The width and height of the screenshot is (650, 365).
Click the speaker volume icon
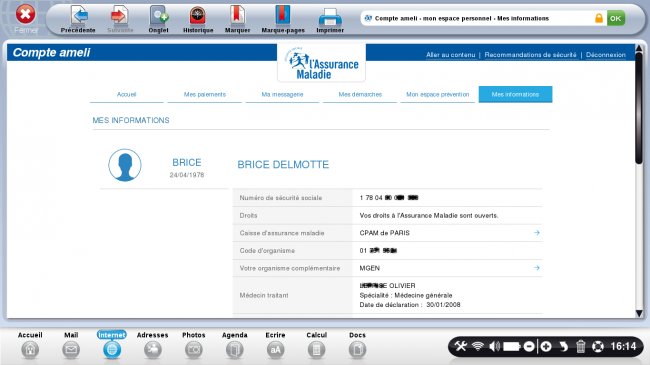[494, 346]
